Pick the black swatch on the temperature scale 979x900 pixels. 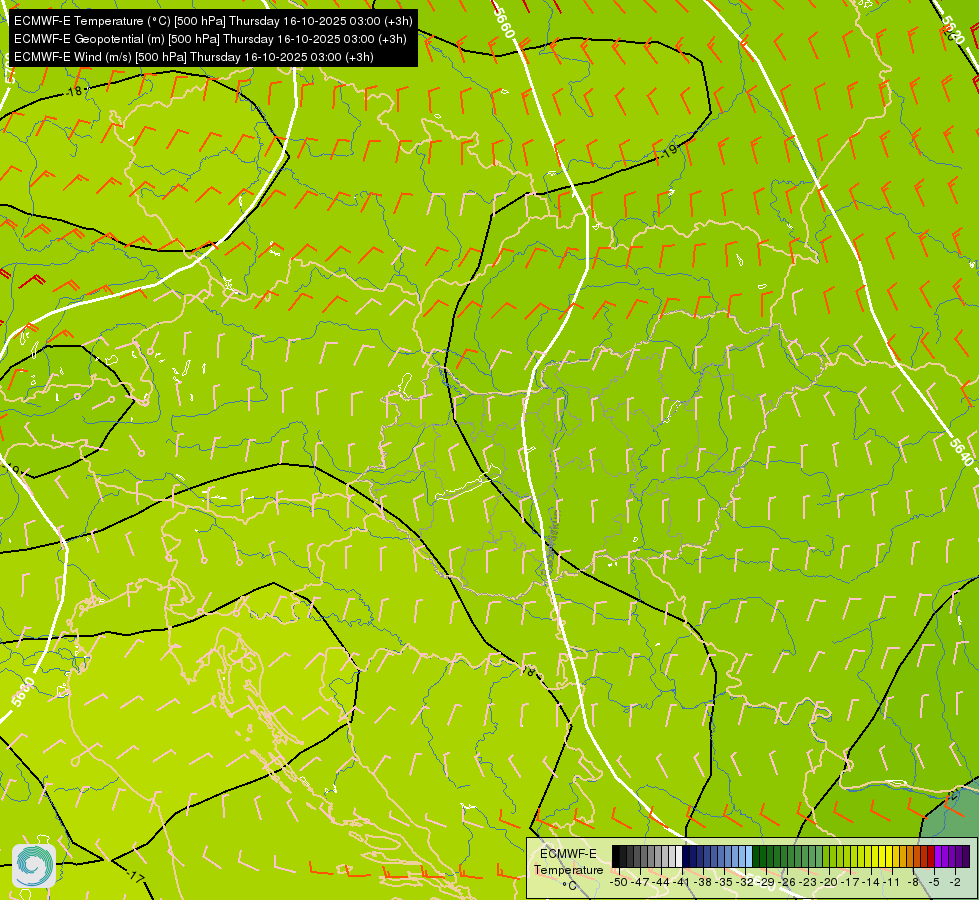coord(616,856)
